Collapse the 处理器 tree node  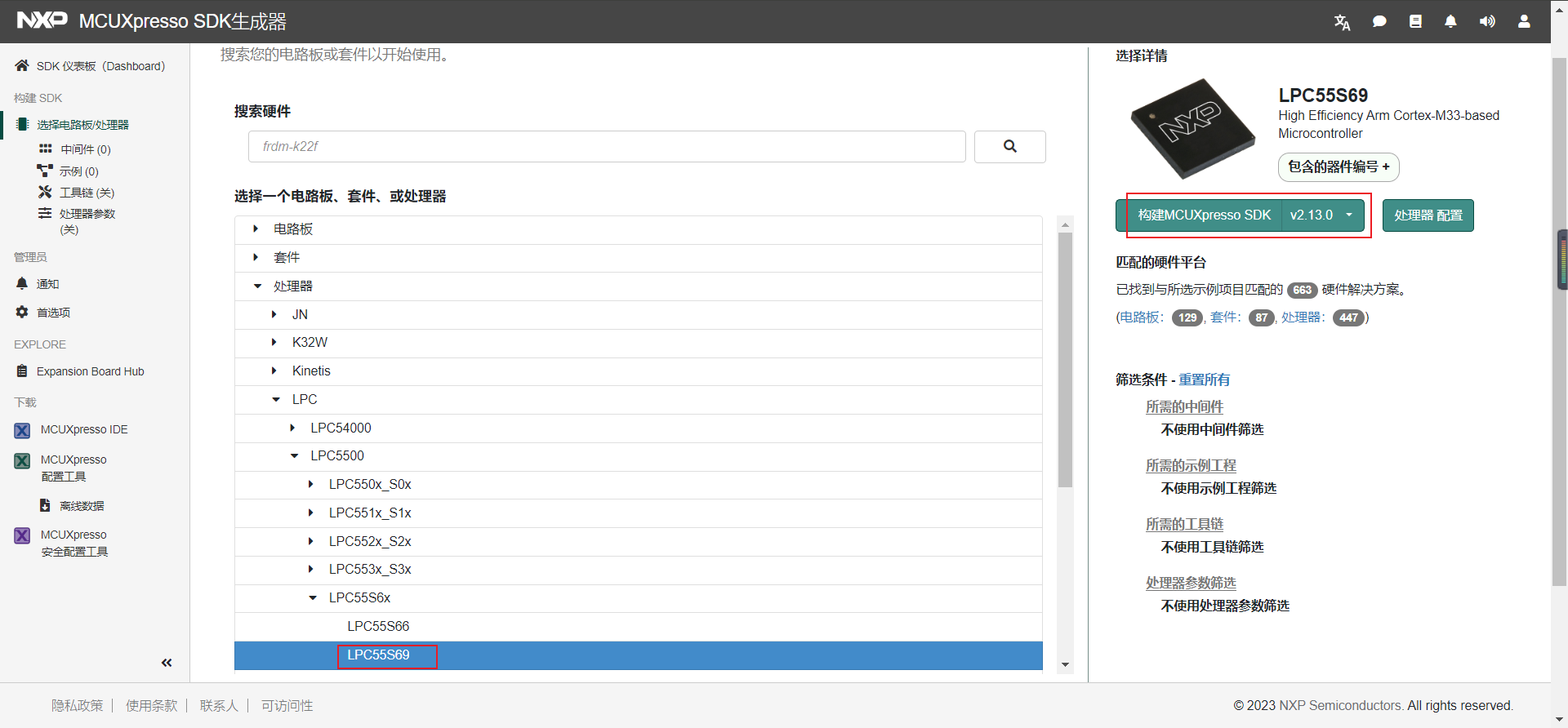pyautogui.click(x=257, y=286)
